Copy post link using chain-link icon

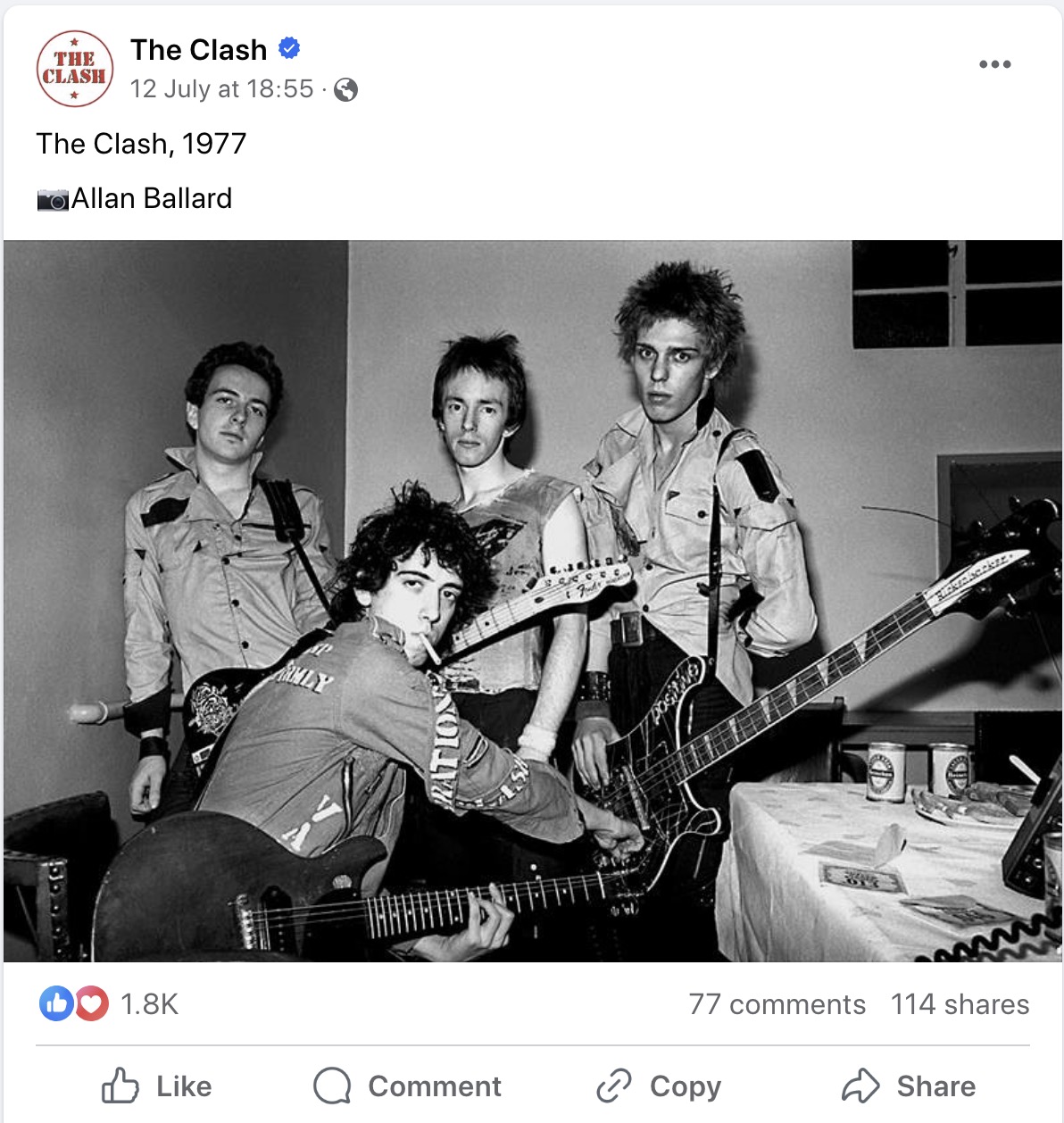[614, 1086]
